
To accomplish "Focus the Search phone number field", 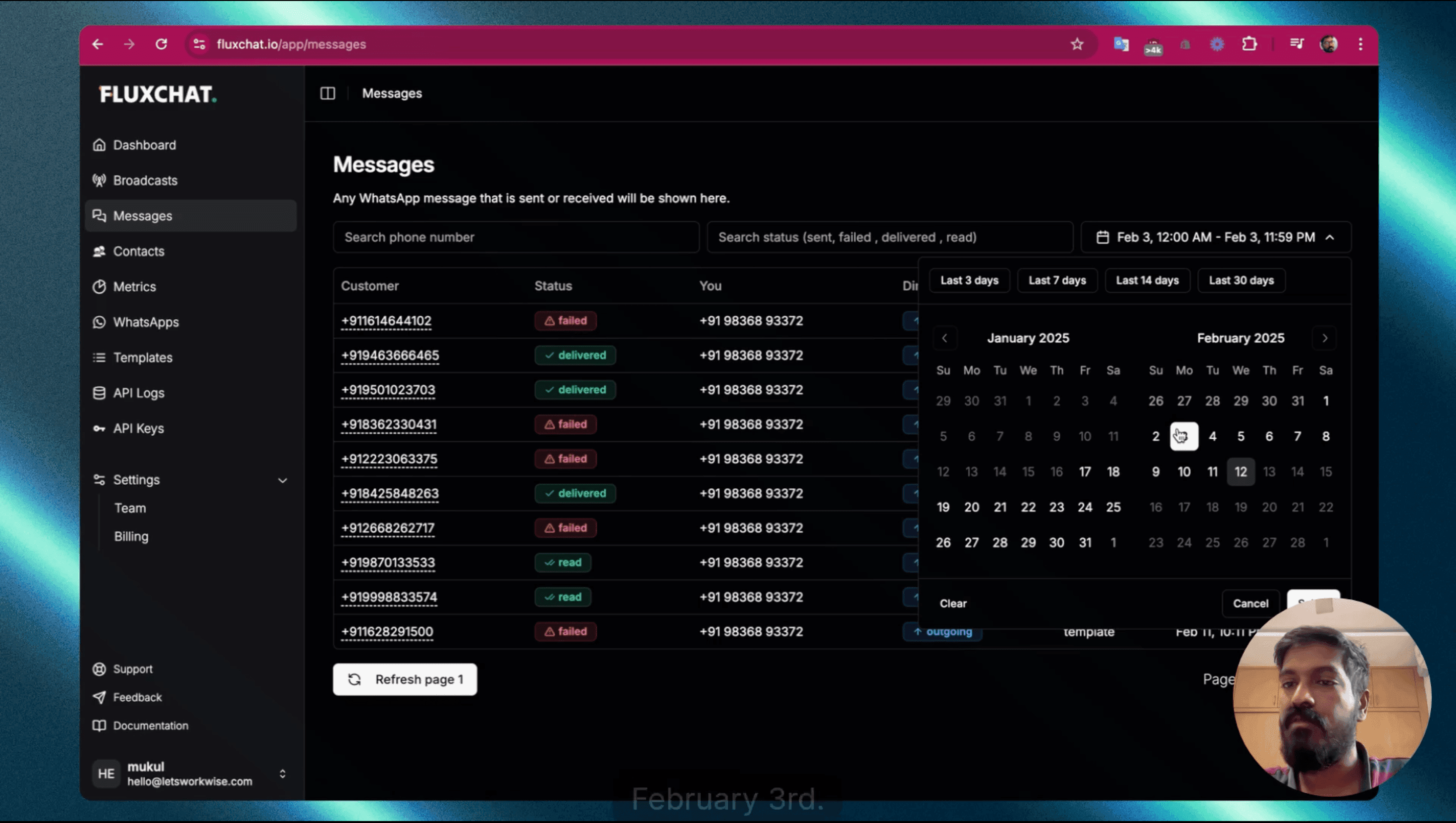I will coord(516,237).
